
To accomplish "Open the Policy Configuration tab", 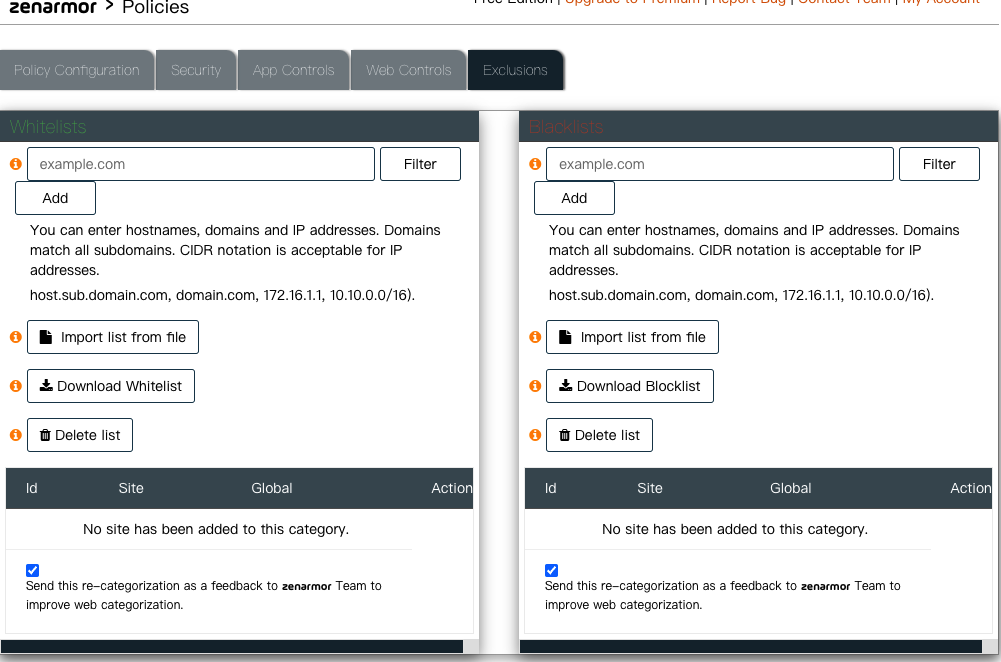I will [x=77, y=70].
